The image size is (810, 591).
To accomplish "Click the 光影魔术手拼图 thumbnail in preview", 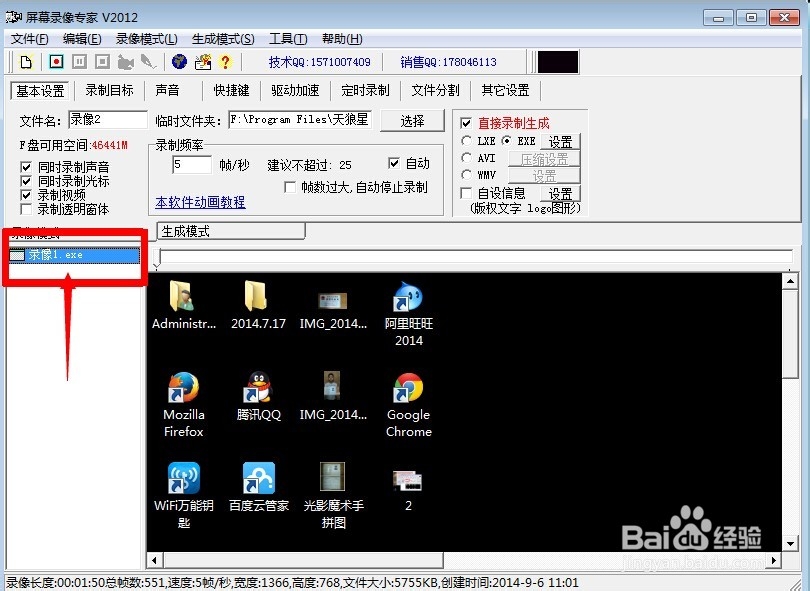I will [x=332, y=476].
